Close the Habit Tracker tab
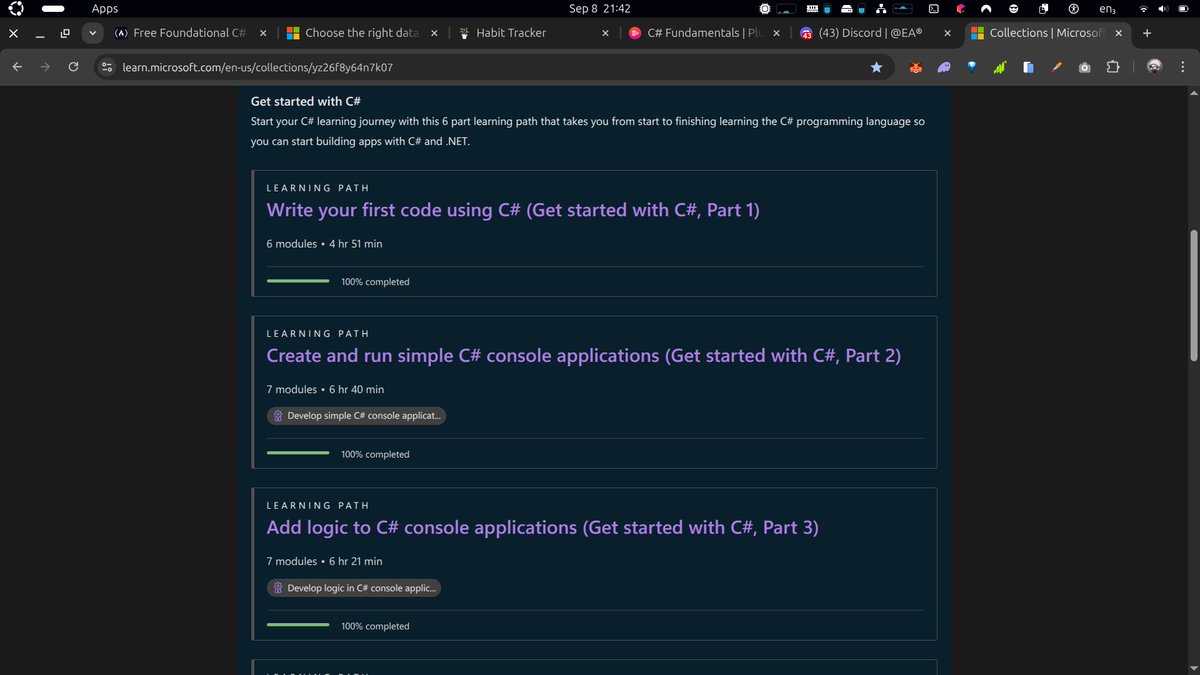Screen dimensions: 1200x675 [x=606, y=33]
